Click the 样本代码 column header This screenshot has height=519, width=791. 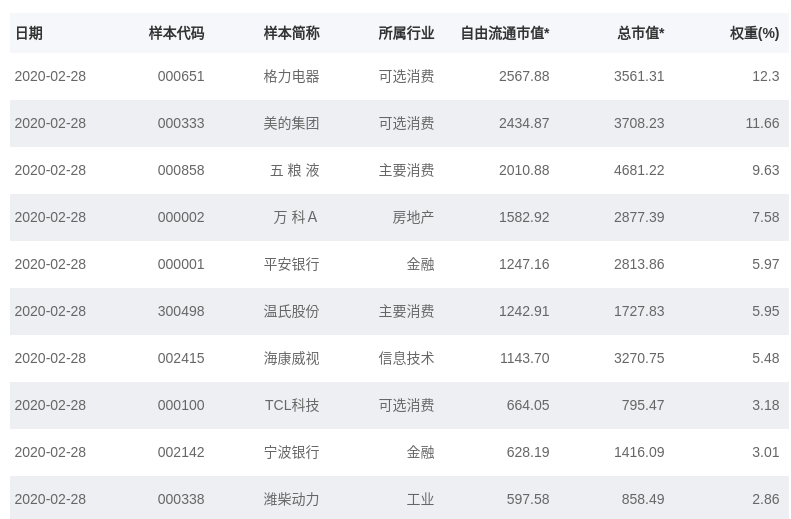pos(177,33)
